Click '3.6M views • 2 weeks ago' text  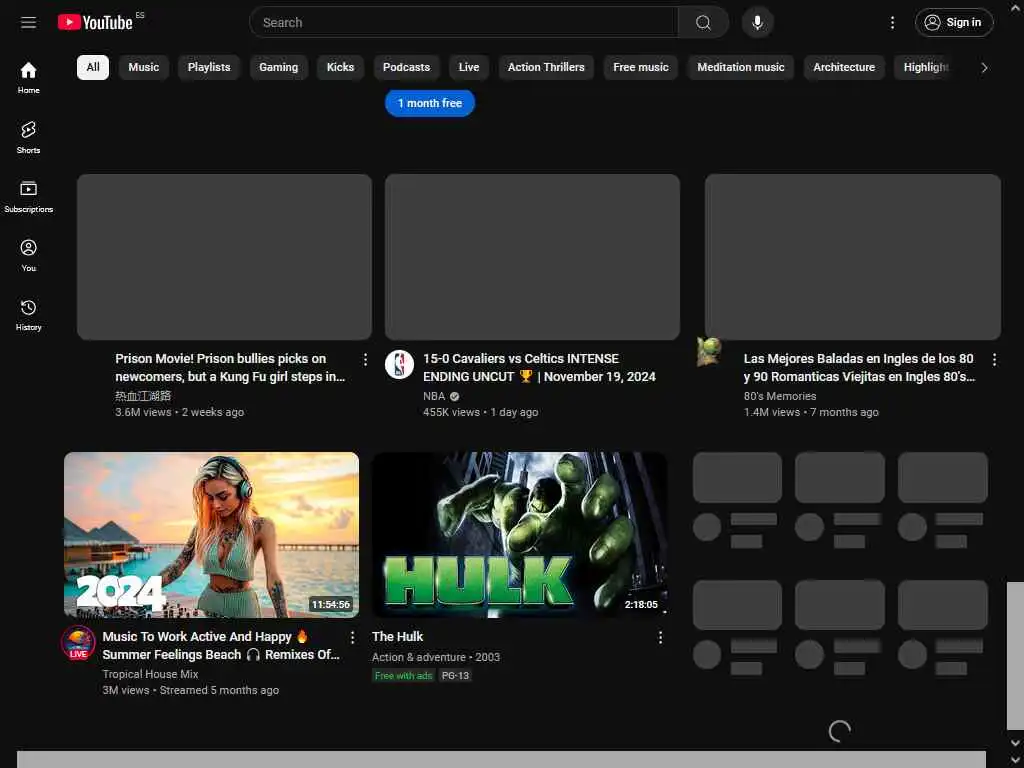(180, 413)
